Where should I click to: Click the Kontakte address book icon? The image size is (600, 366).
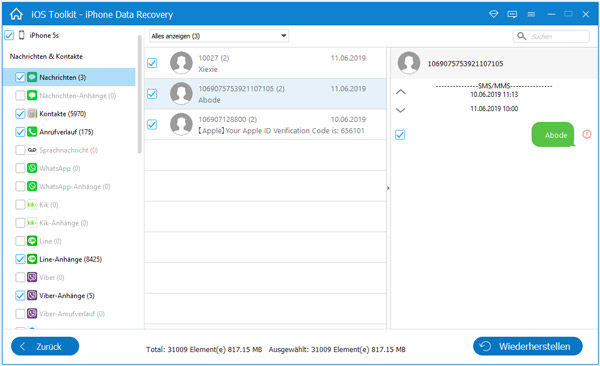[x=32, y=114]
